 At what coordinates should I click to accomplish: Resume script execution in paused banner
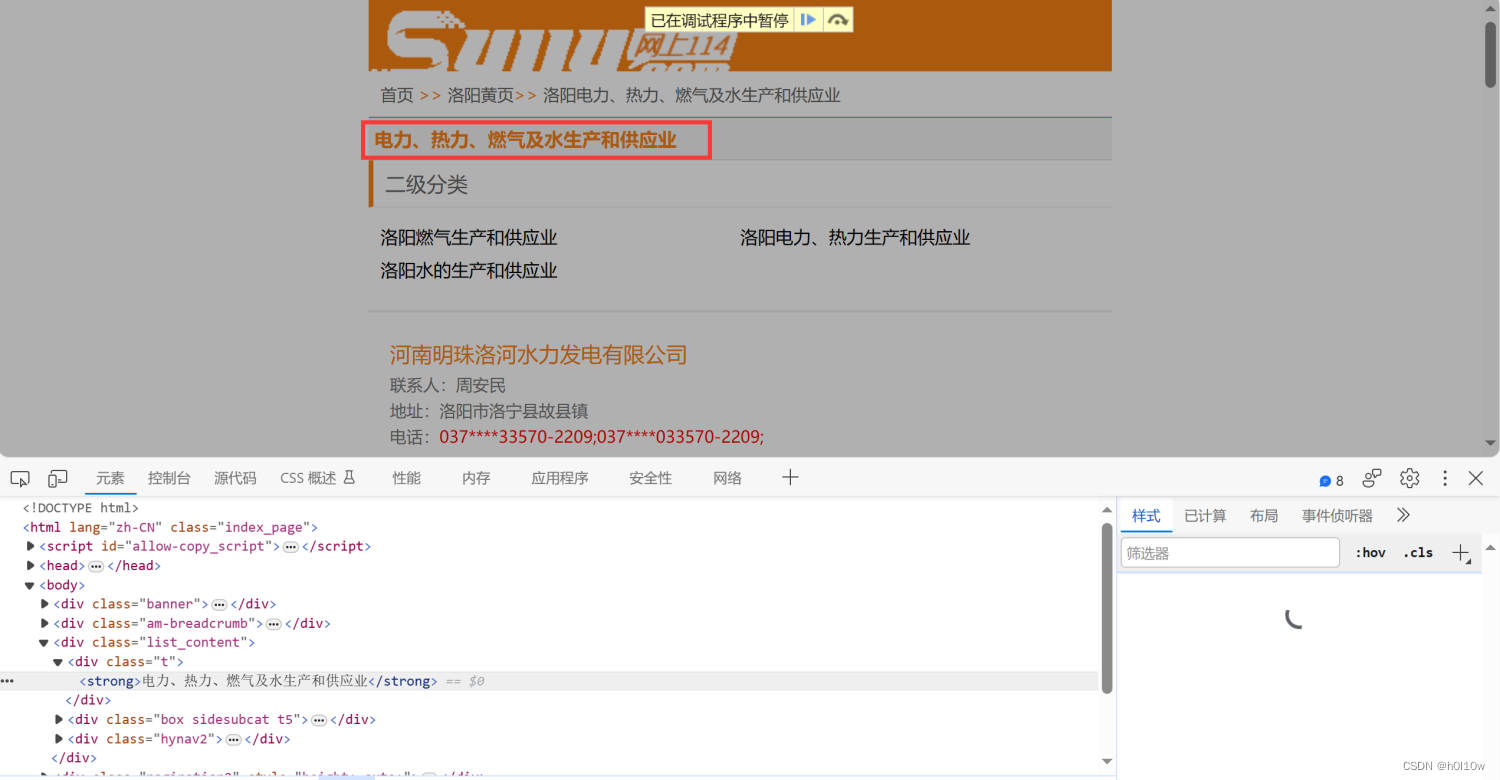[809, 20]
